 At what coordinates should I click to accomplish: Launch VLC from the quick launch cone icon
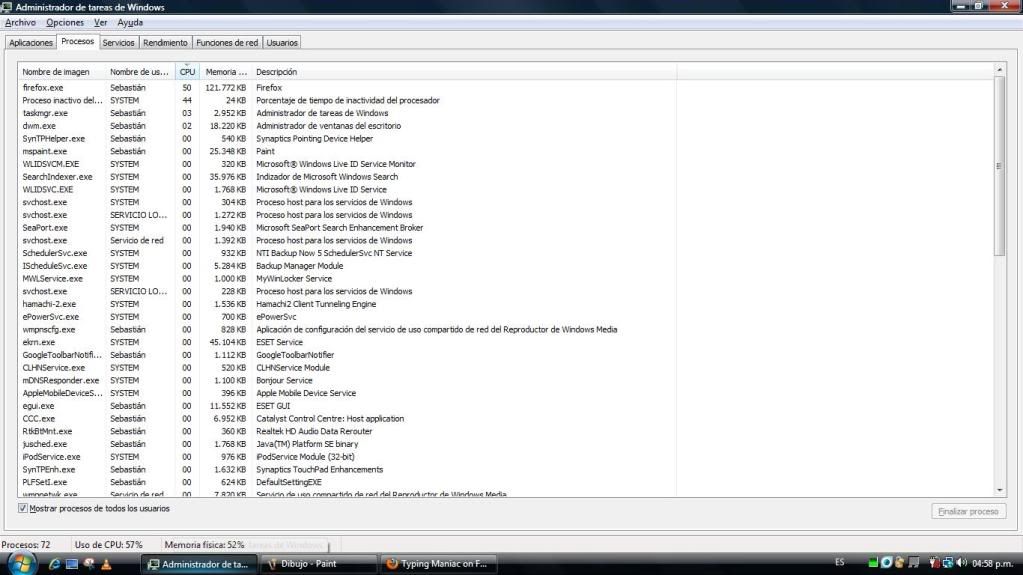(x=106, y=564)
